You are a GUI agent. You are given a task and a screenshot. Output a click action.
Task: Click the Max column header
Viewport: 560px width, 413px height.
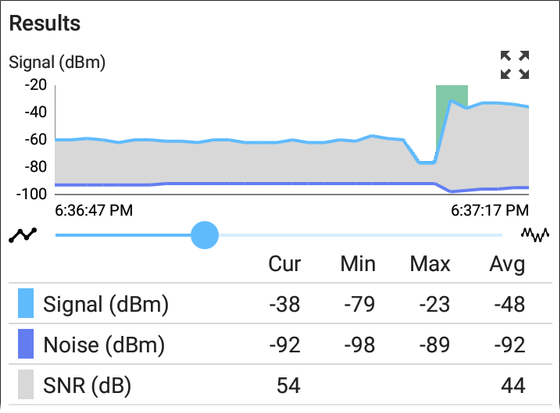click(430, 264)
